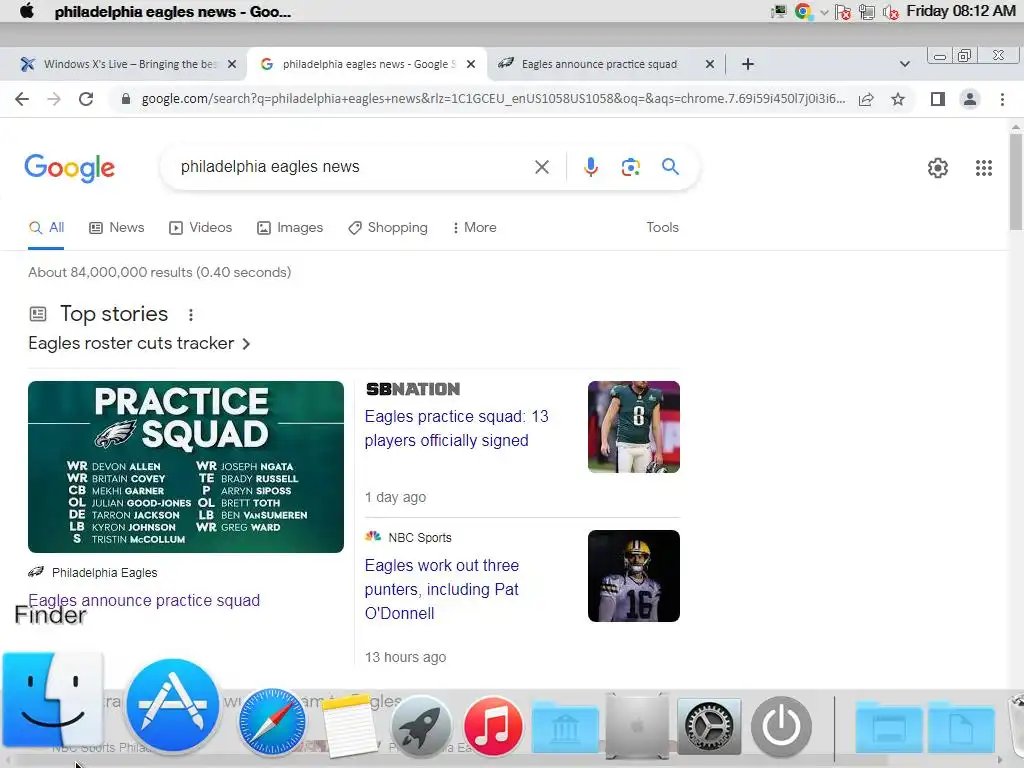
Task: Search by image with Google Lens icon
Action: (630, 167)
